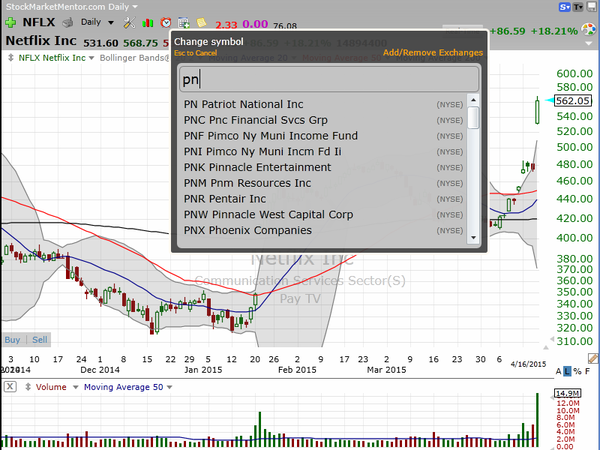Toggle the L logarithmic scale option
This screenshot has height=450, width=600.
click(x=567, y=371)
